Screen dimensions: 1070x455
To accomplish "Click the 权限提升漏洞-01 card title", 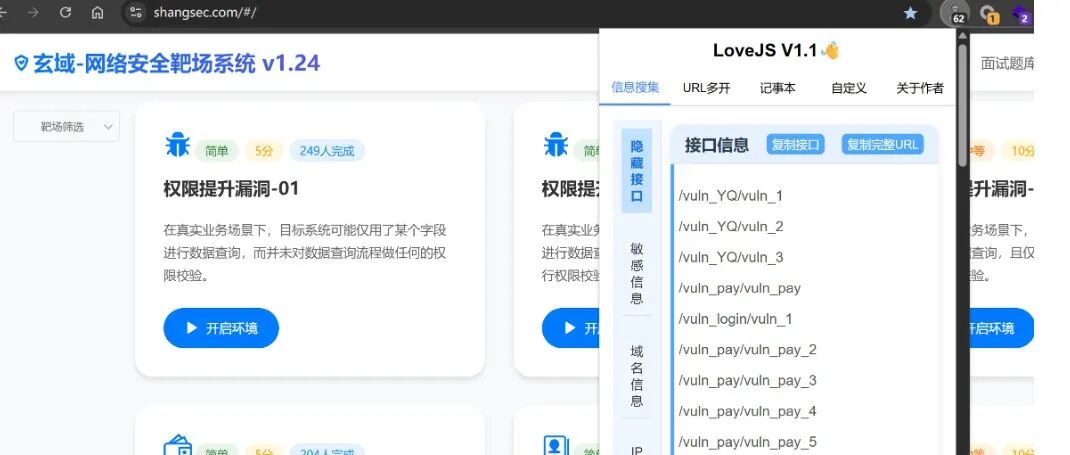I will [231, 188].
